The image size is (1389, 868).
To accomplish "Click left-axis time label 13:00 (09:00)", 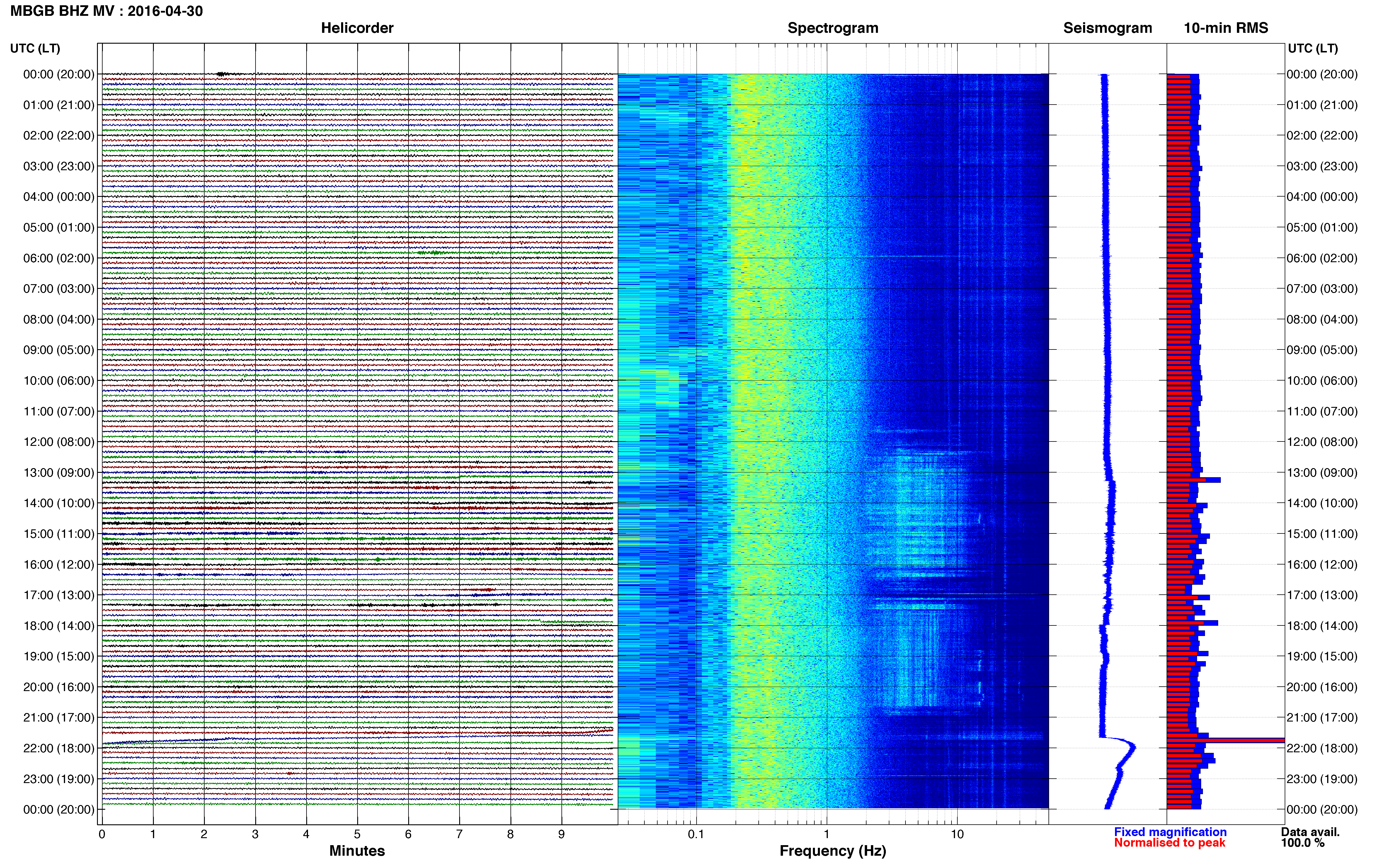I will point(59,473).
